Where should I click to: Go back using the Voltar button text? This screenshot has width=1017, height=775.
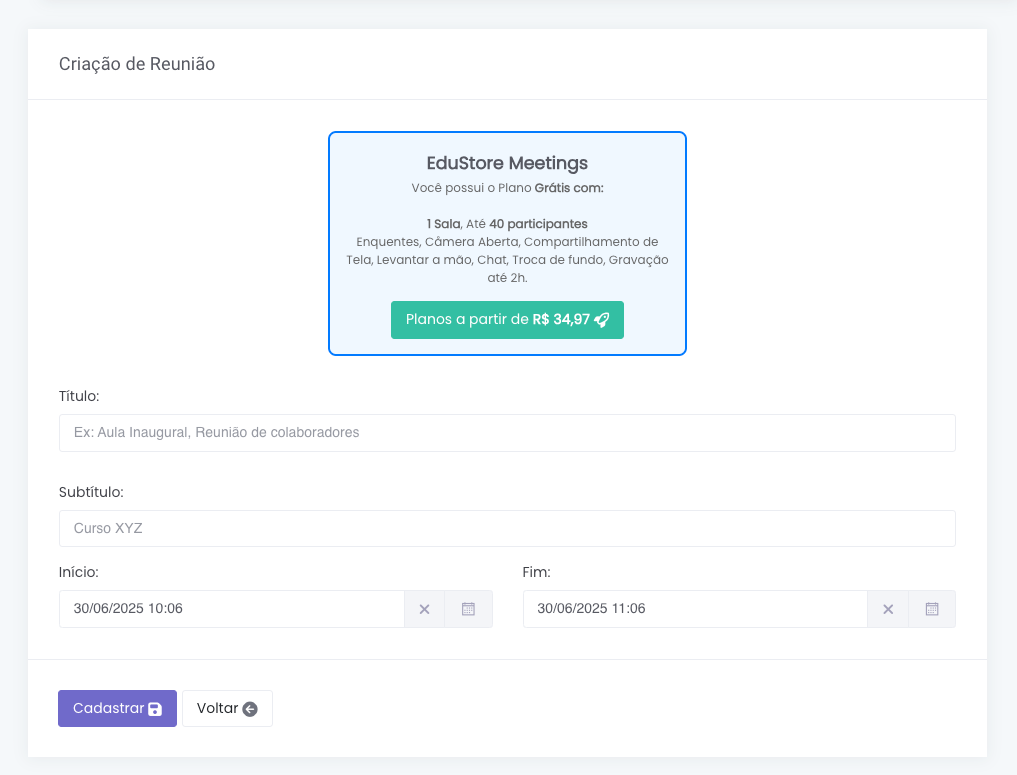pyautogui.click(x=217, y=708)
